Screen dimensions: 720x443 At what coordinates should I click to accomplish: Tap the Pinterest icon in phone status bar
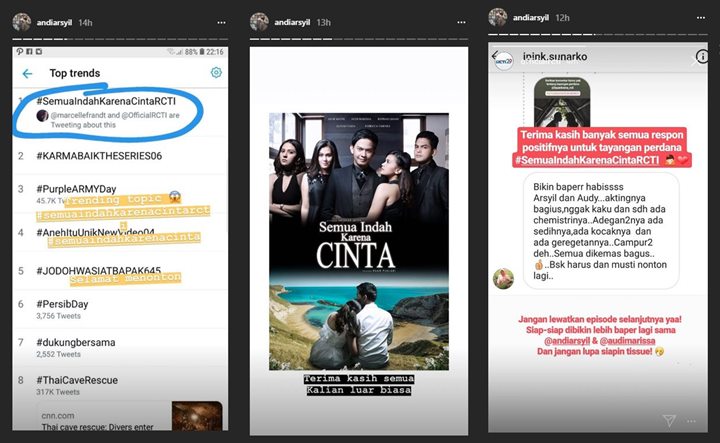[20, 52]
